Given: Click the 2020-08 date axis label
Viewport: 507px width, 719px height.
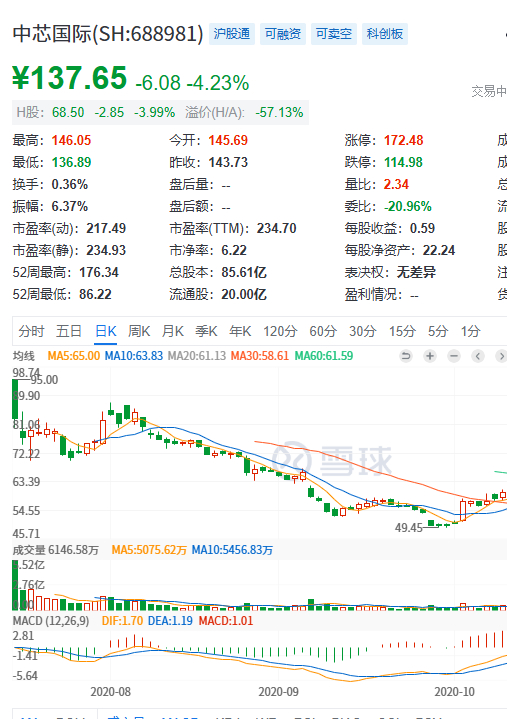Looking at the screenshot, I should [x=110, y=691].
